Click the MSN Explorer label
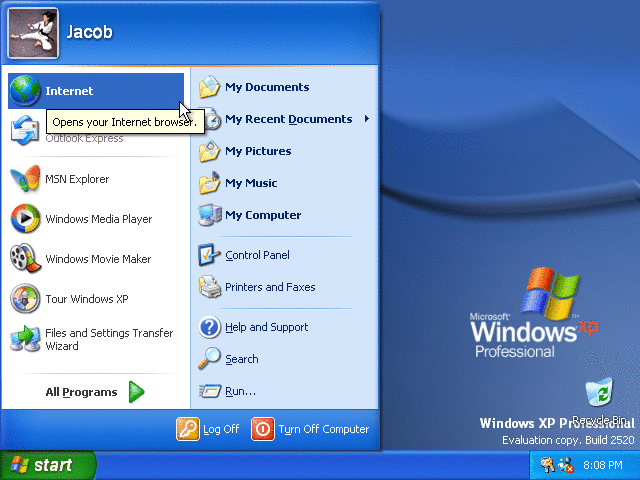The image size is (640, 480). pos(77,179)
